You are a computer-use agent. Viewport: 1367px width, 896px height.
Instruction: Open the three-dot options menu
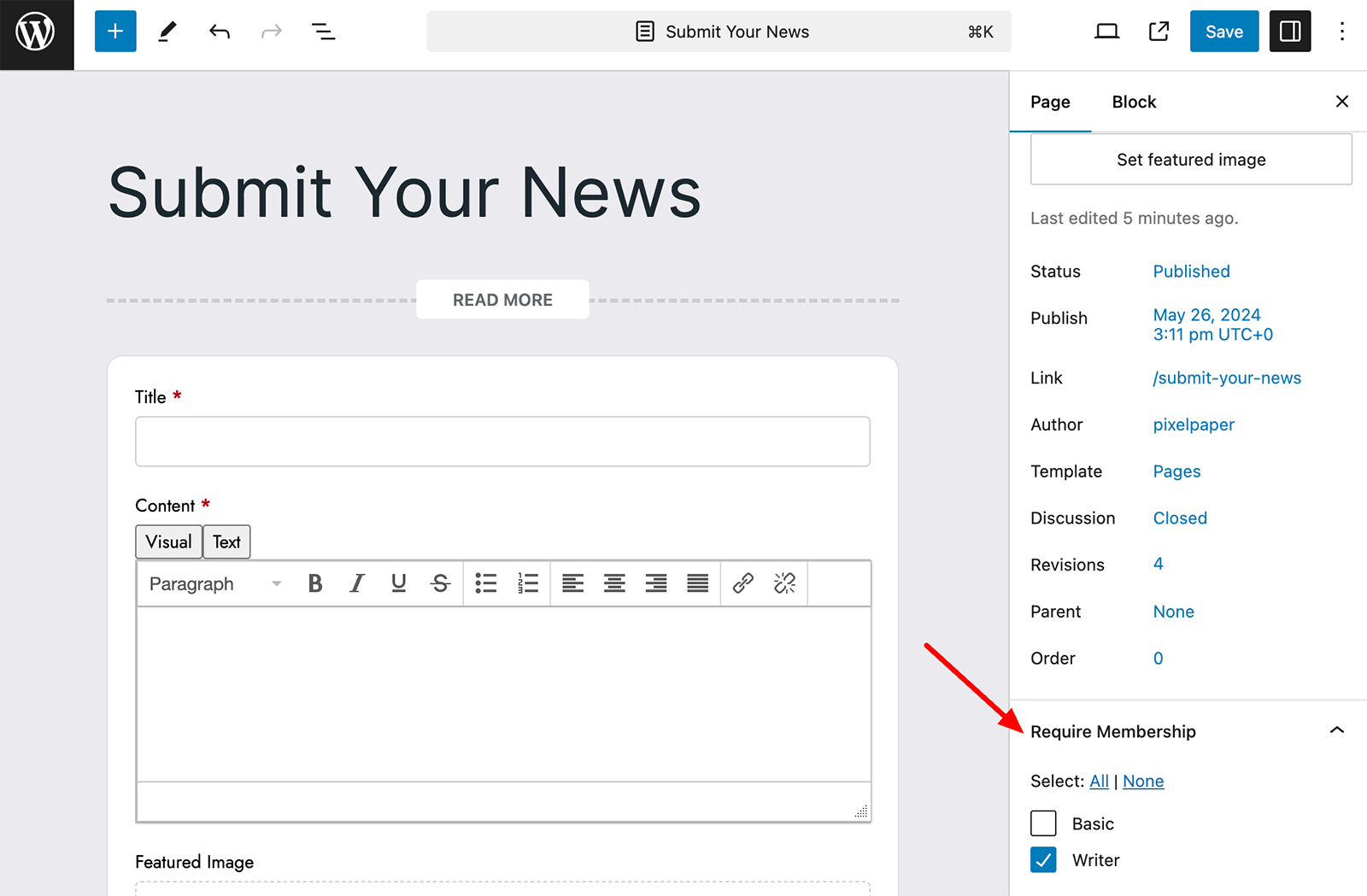point(1341,32)
